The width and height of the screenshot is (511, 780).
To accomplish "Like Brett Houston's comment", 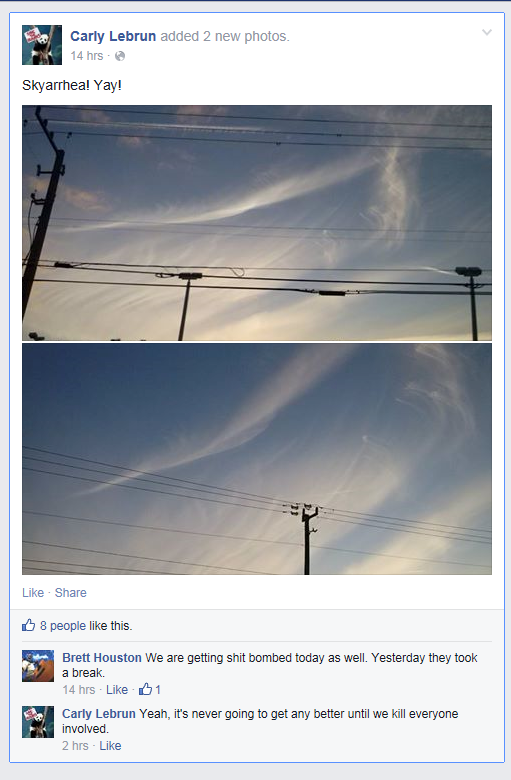I will [117, 689].
